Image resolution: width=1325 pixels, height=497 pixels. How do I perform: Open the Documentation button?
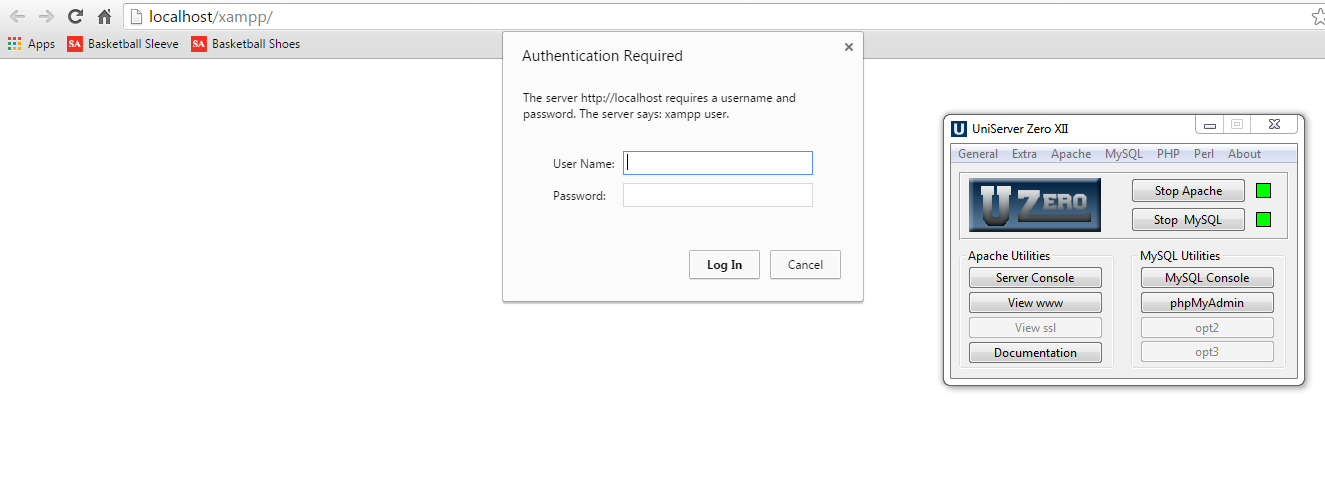tap(1035, 353)
